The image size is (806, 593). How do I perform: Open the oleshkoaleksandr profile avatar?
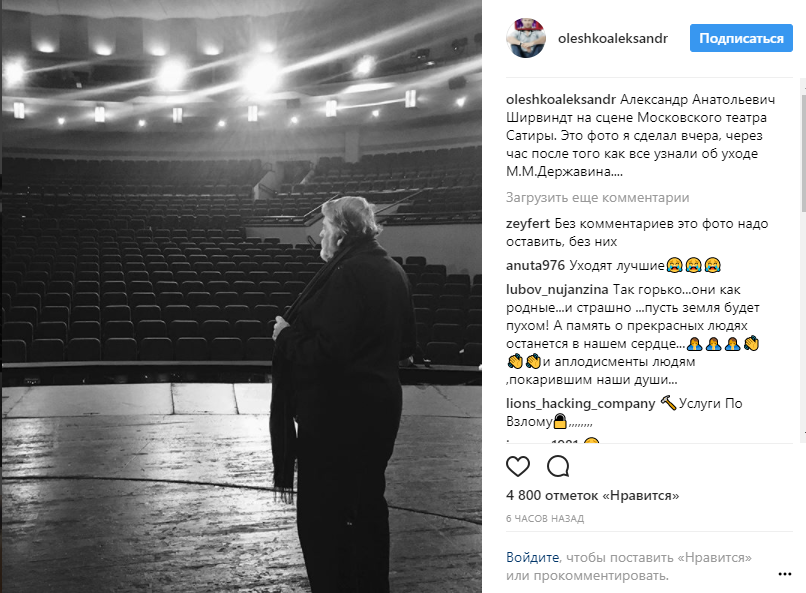[526, 38]
